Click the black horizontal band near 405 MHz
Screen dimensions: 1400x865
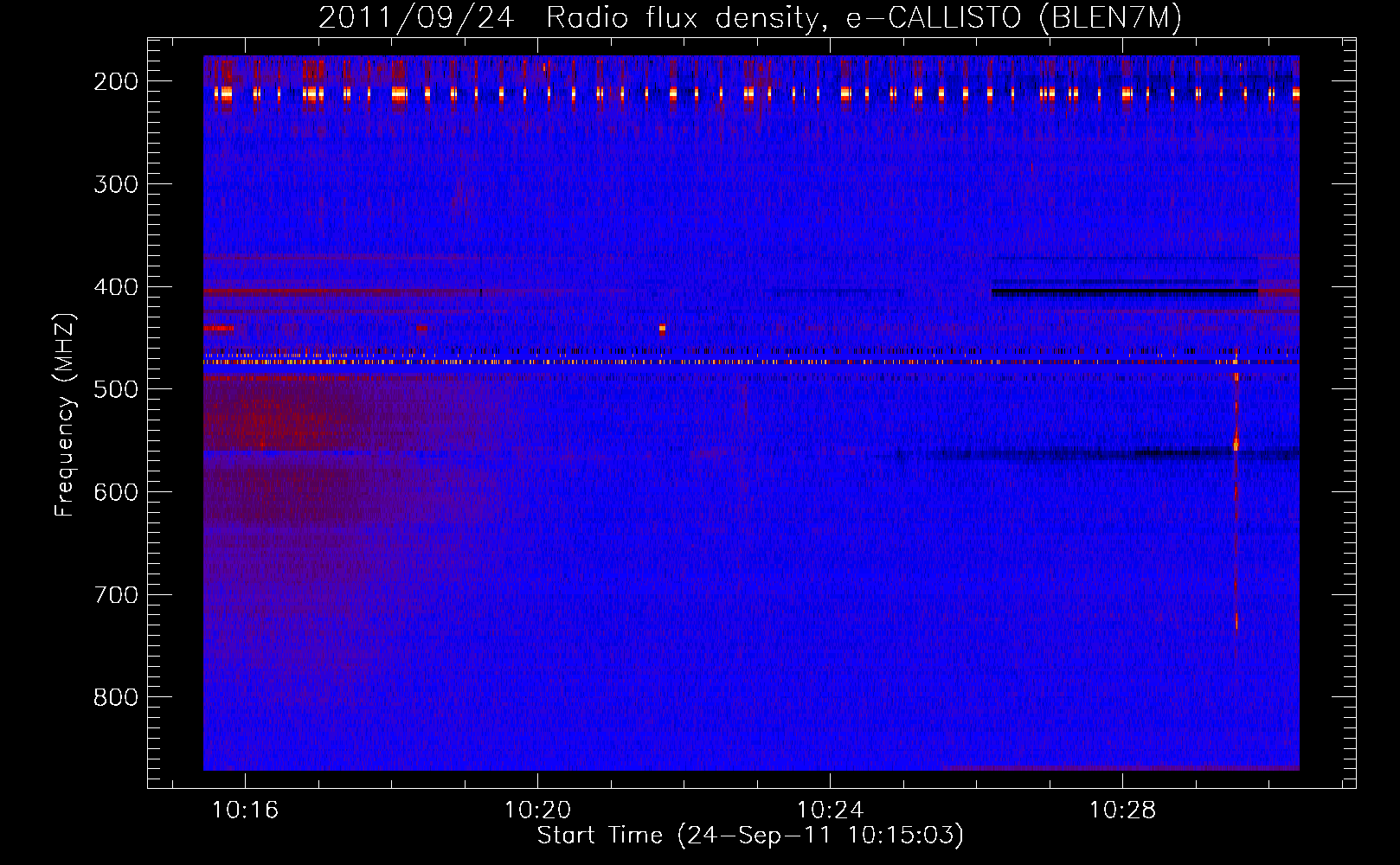click(1124, 292)
